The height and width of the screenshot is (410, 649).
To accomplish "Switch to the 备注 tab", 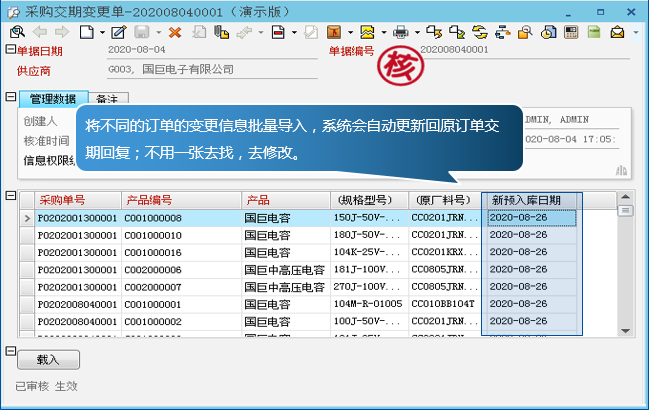I will tap(108, 99).
